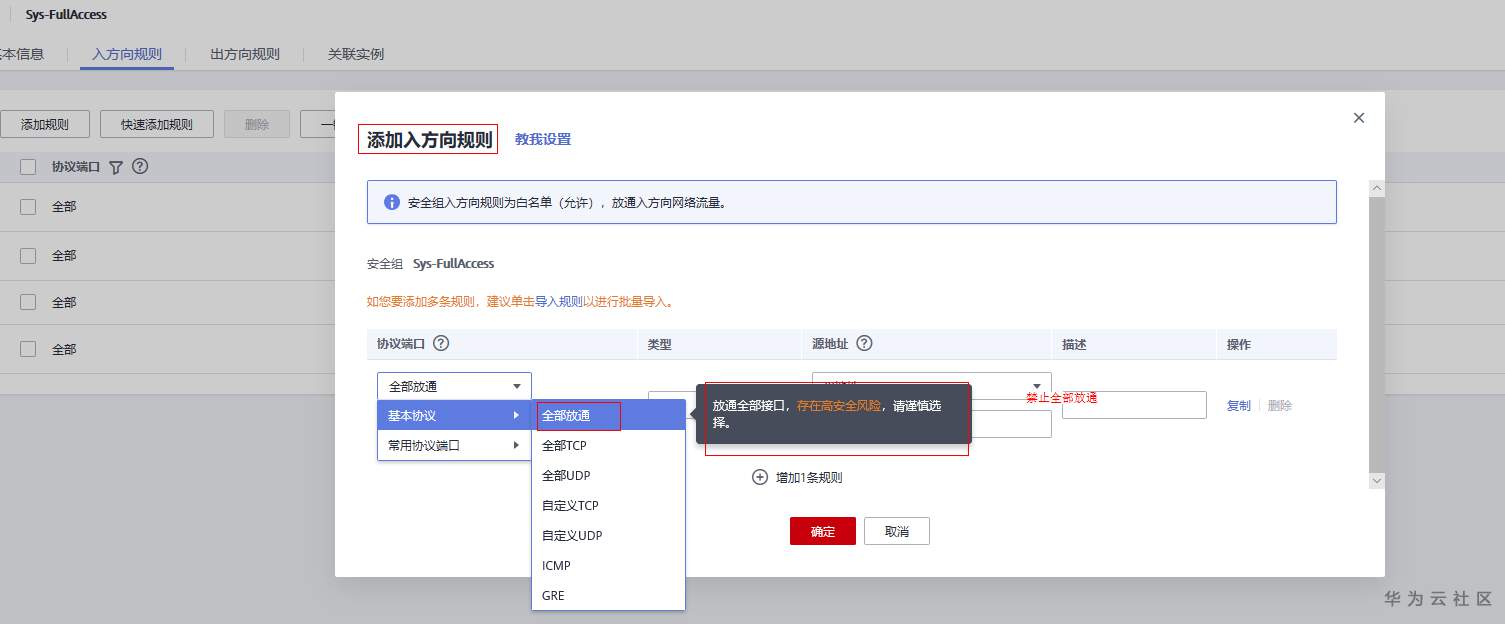
Task: Check the first 全部 rule row checkbox
Action: (28, 206)
